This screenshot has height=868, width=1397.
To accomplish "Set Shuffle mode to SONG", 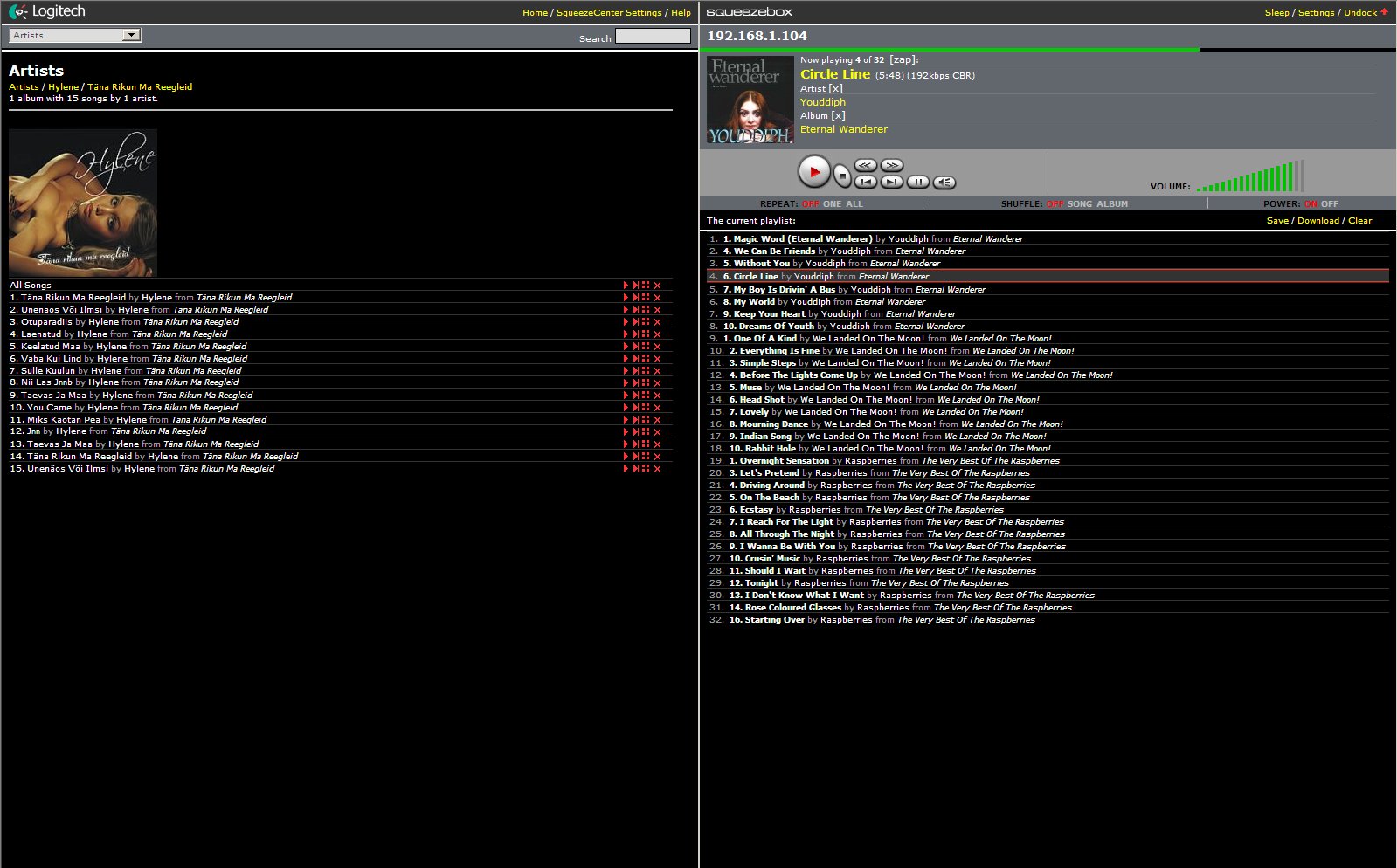I will pyautogui.click(x=1080, y=204).
